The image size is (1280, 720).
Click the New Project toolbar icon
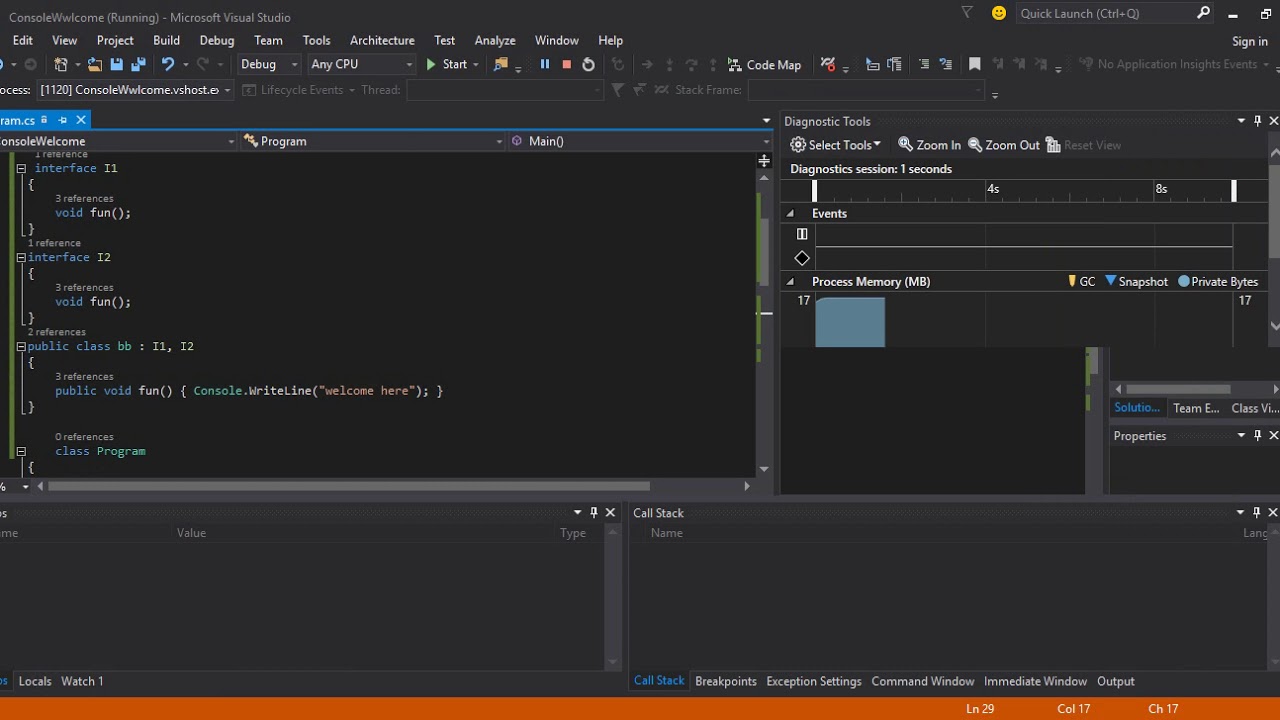tap(61, 64)
